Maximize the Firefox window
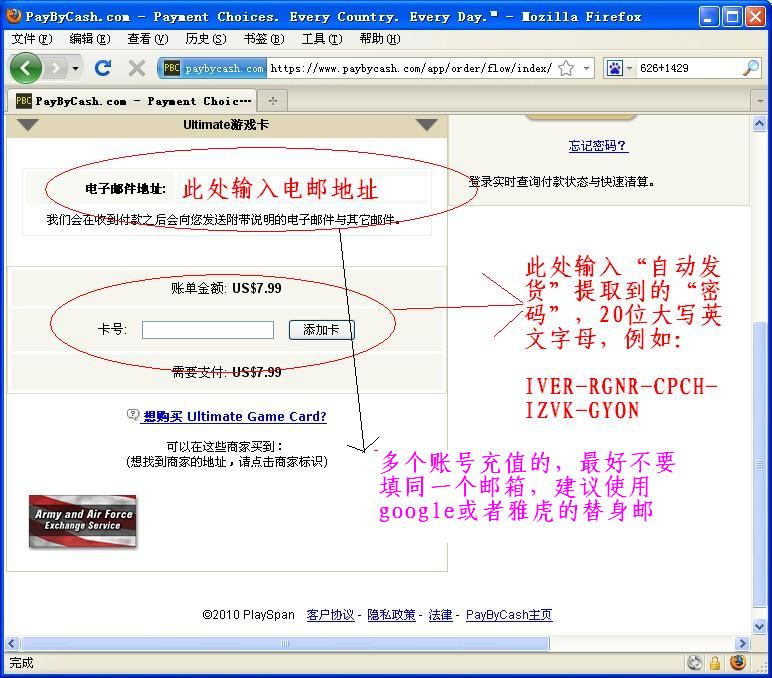The width and height of the screenshot is (772, 678). click(x=732, y=17)
